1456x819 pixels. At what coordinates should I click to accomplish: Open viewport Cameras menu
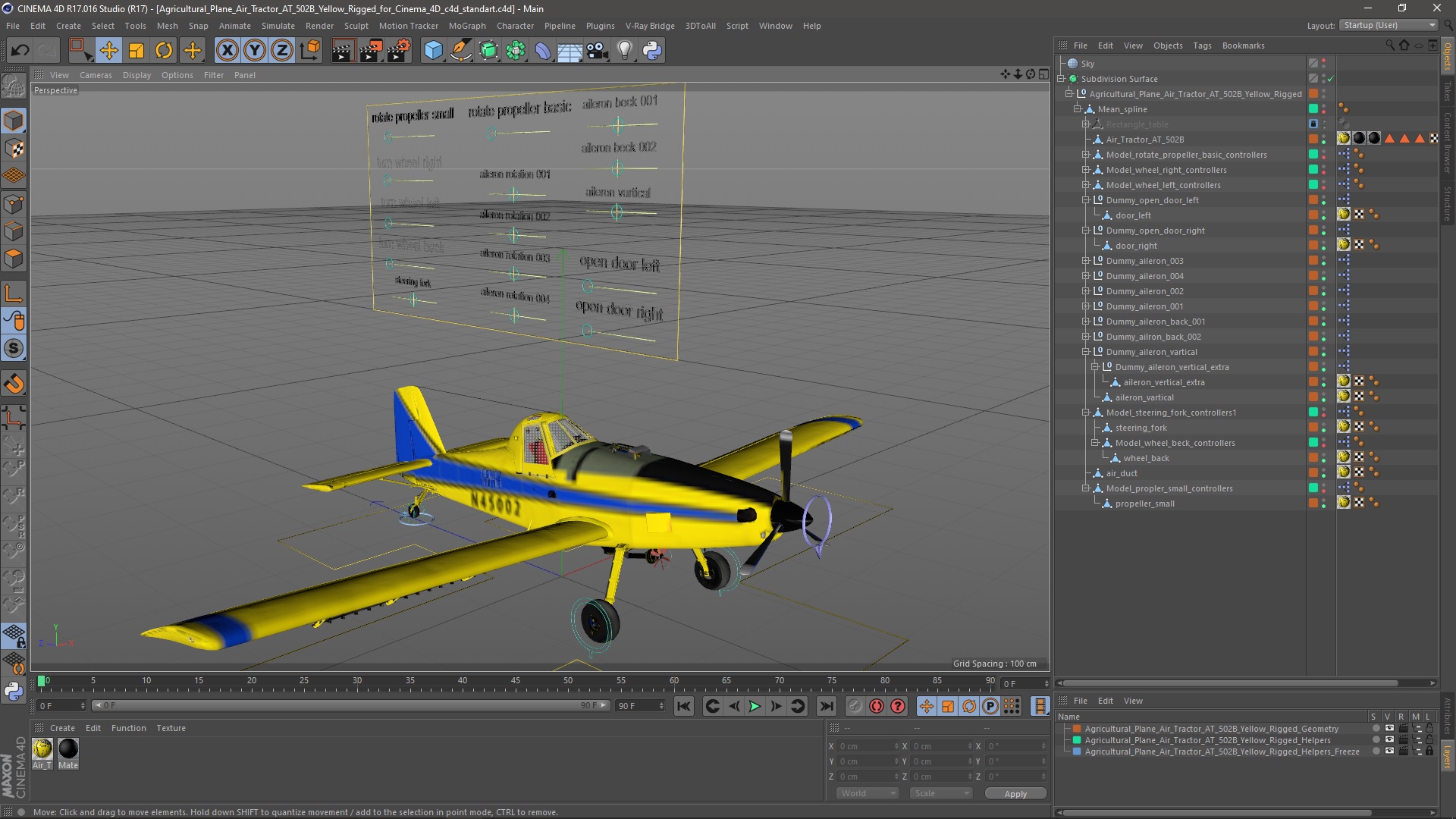96,75
